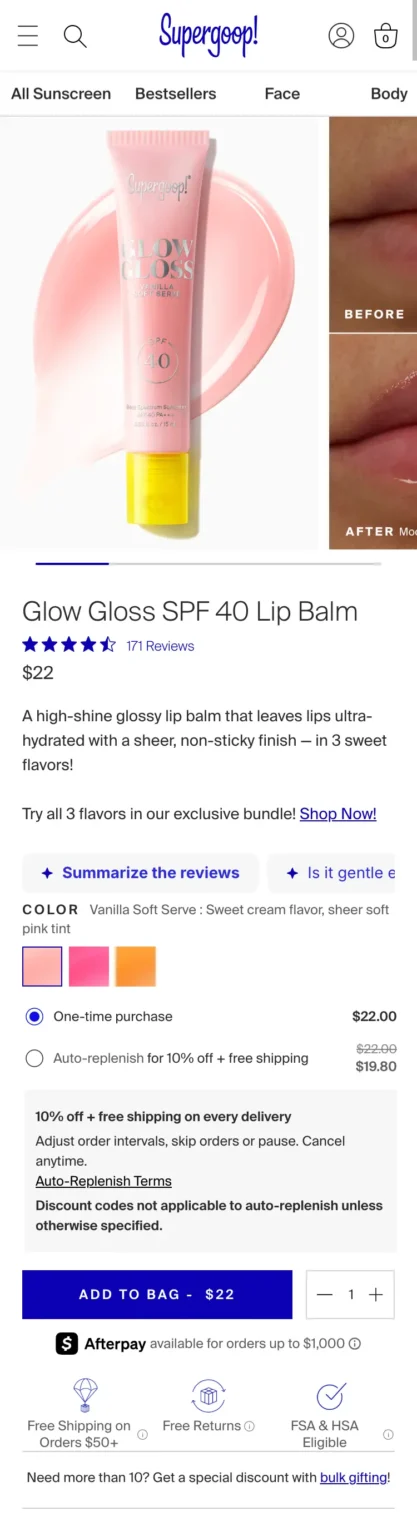Open search with the magnifier icon
The image size is (417, 1536).
pos(75,36)
